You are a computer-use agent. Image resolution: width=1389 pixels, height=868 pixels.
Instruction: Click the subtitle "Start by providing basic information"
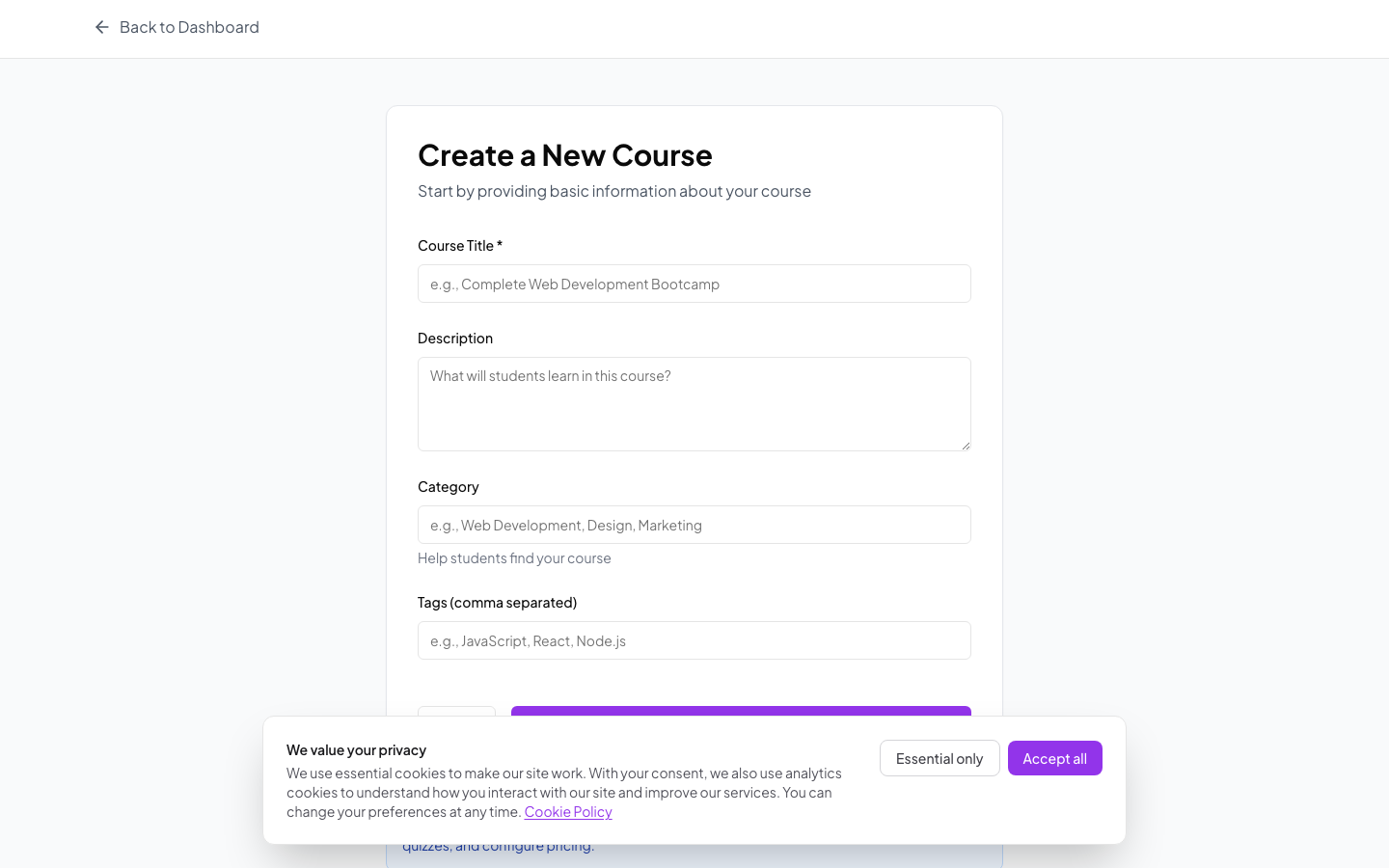(x=614, y=191)
